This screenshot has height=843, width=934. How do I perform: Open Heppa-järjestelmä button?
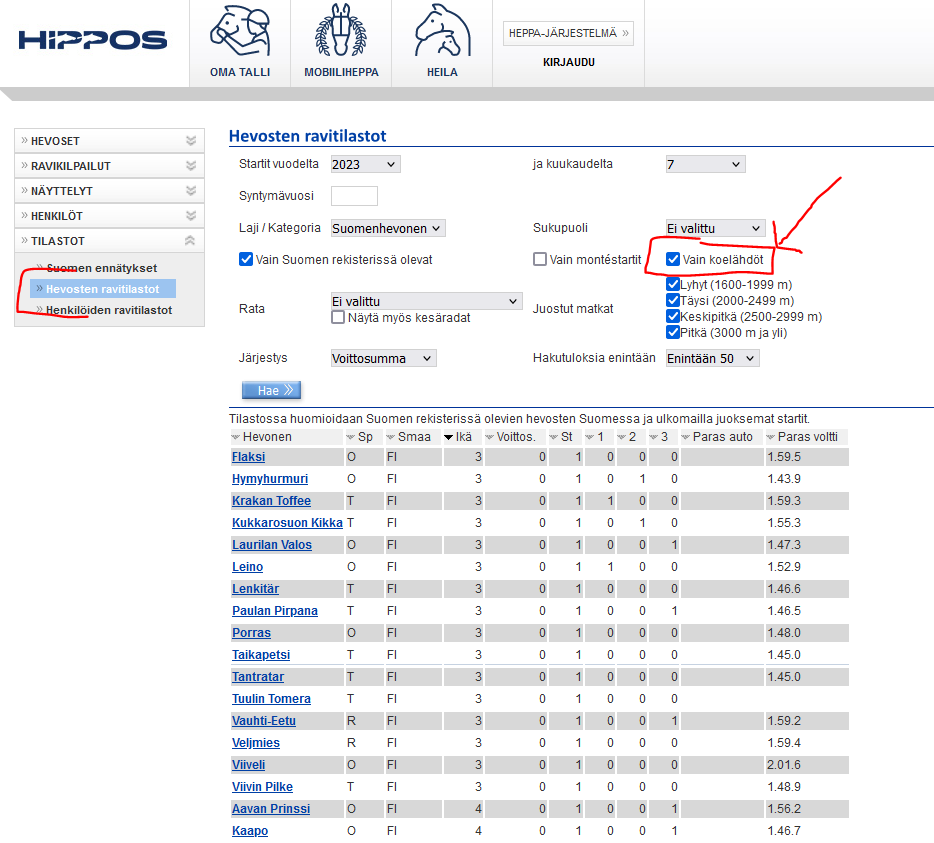pyautogui.click(x=568, y=33)
